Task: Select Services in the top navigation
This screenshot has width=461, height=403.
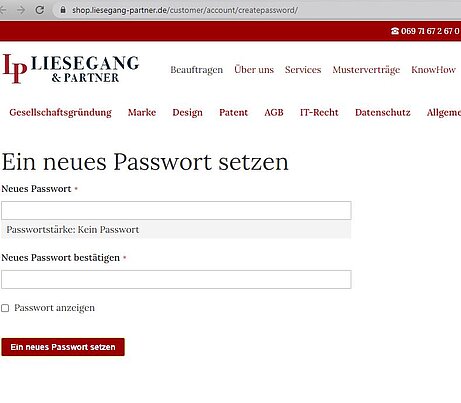Action: click(303, 70)
